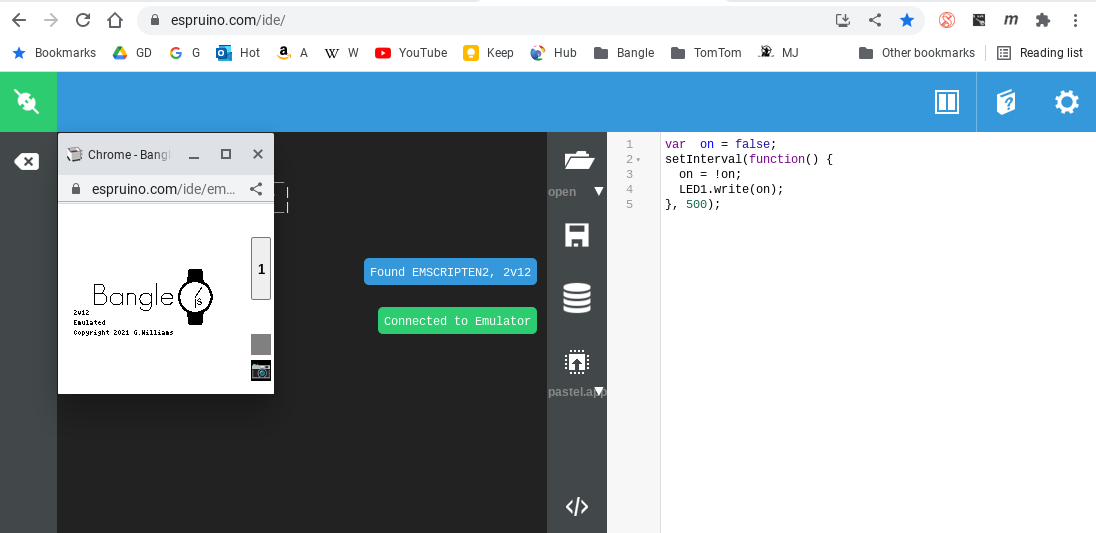The image size is (1096, 533).
Task: Open the YouTube bookmark
Action: point(411,53)
